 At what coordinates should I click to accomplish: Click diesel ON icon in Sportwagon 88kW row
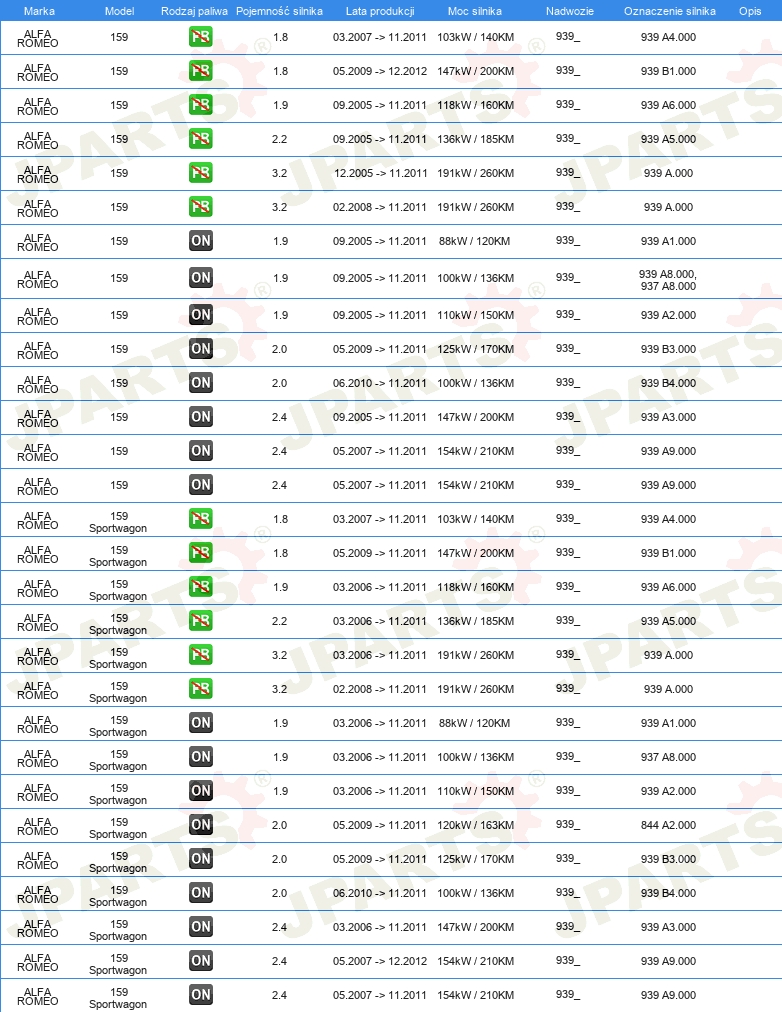201,723
